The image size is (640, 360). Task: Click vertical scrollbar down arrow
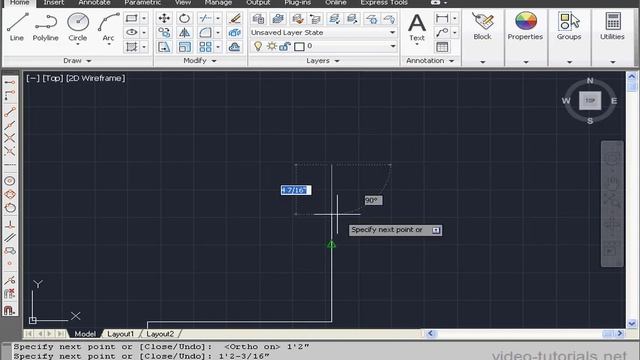click(x=632, y=324)
